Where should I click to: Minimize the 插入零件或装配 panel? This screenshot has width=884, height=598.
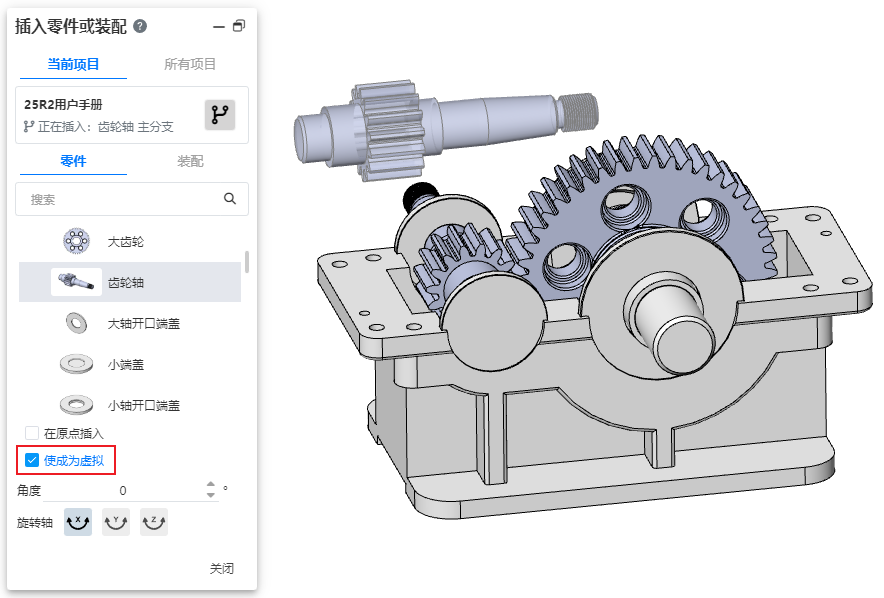pyautogui.click(x=219, y=26)
